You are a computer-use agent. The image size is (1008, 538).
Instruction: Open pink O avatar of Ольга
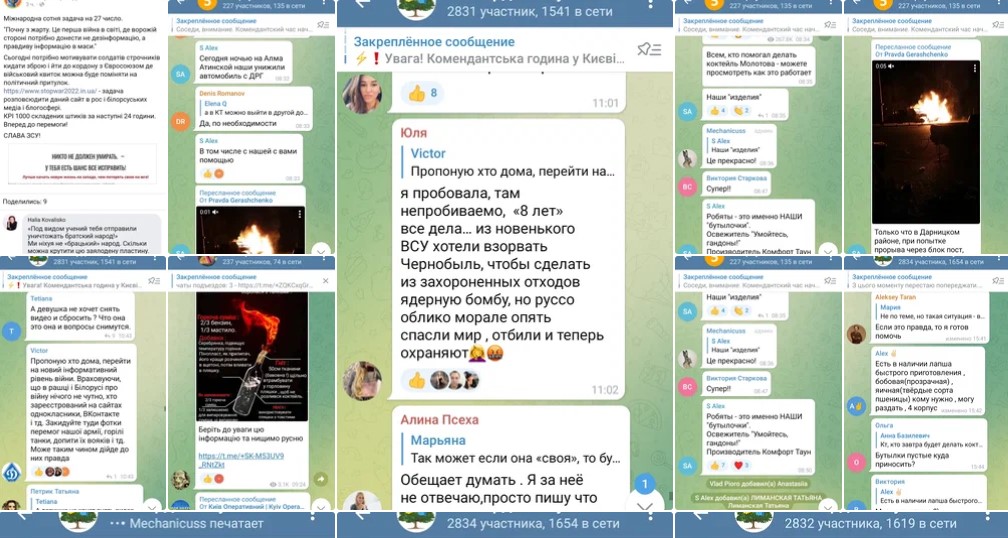(x=856, y=462)
